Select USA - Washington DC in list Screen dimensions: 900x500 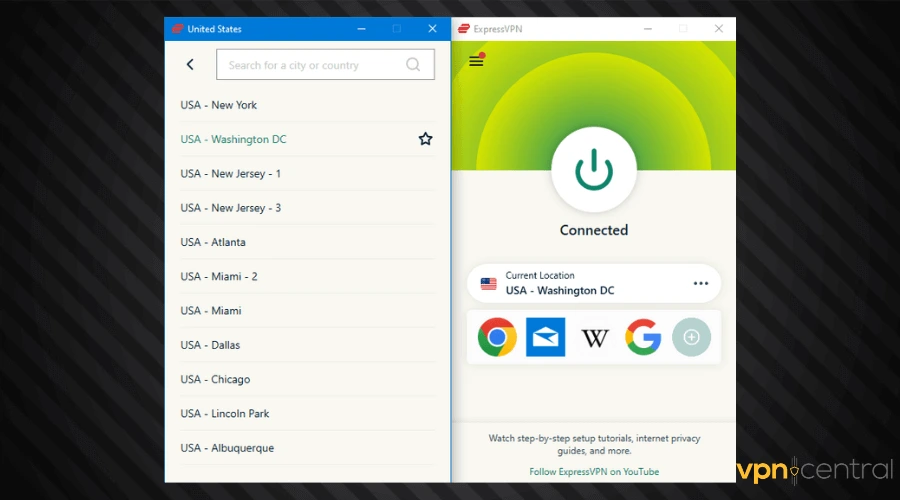307,139
